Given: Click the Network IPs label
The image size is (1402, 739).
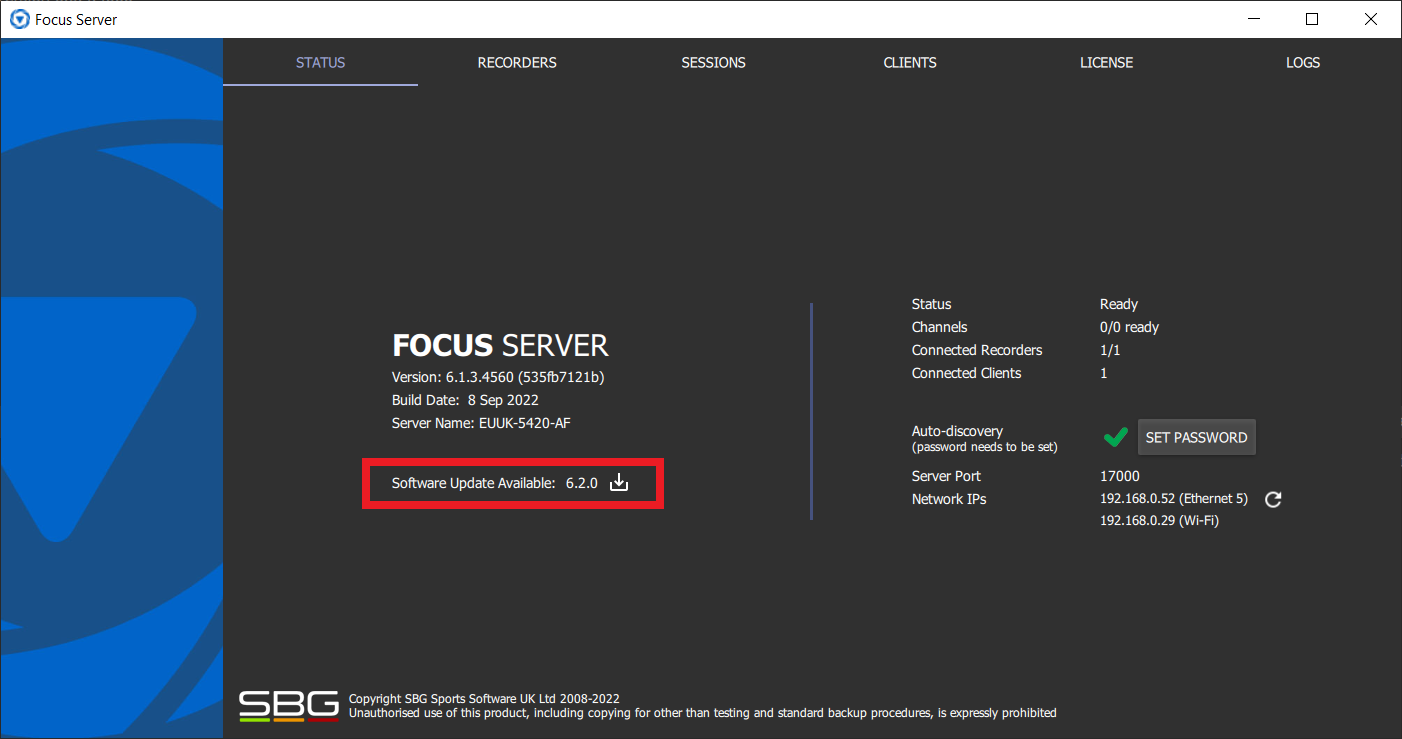Looking at the screenshot, I should pos(949,499).
